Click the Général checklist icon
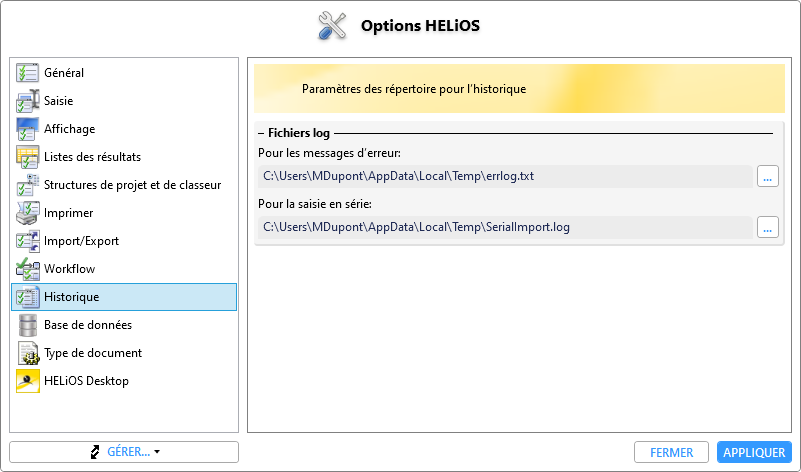Viewport: 801px width, 472px height. (28, 73)
